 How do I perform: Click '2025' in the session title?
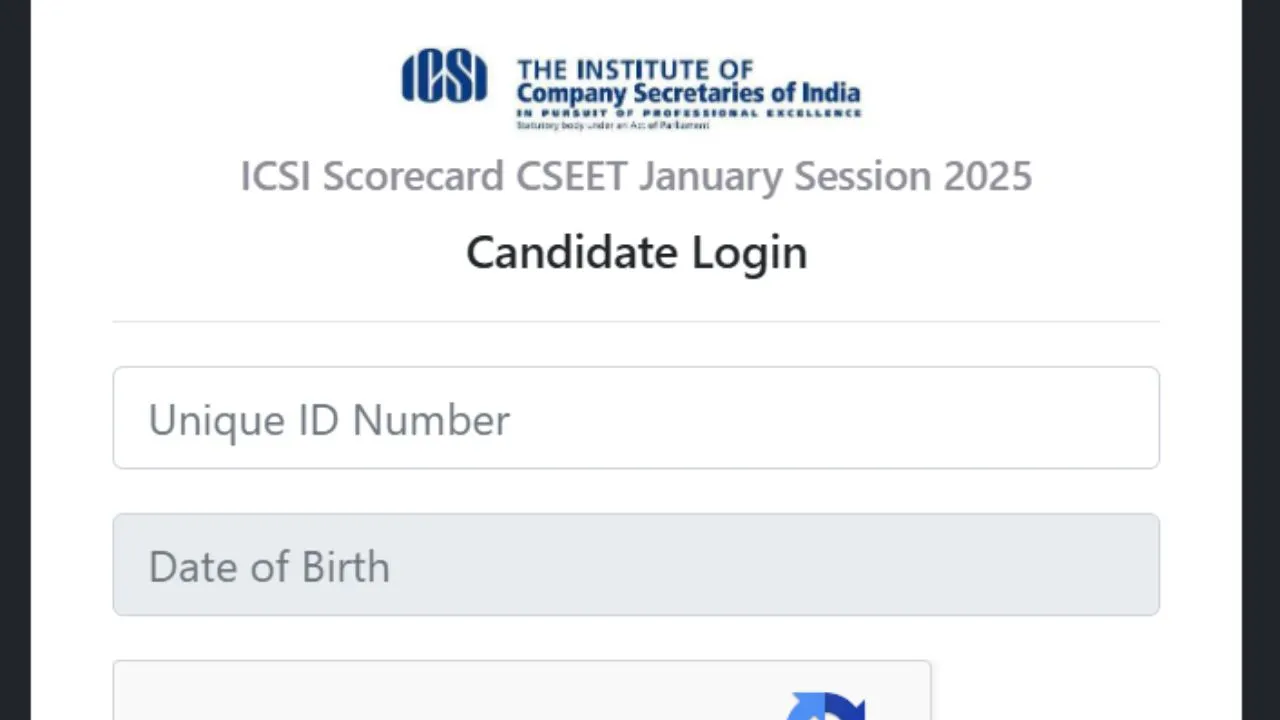pos(988,176)
